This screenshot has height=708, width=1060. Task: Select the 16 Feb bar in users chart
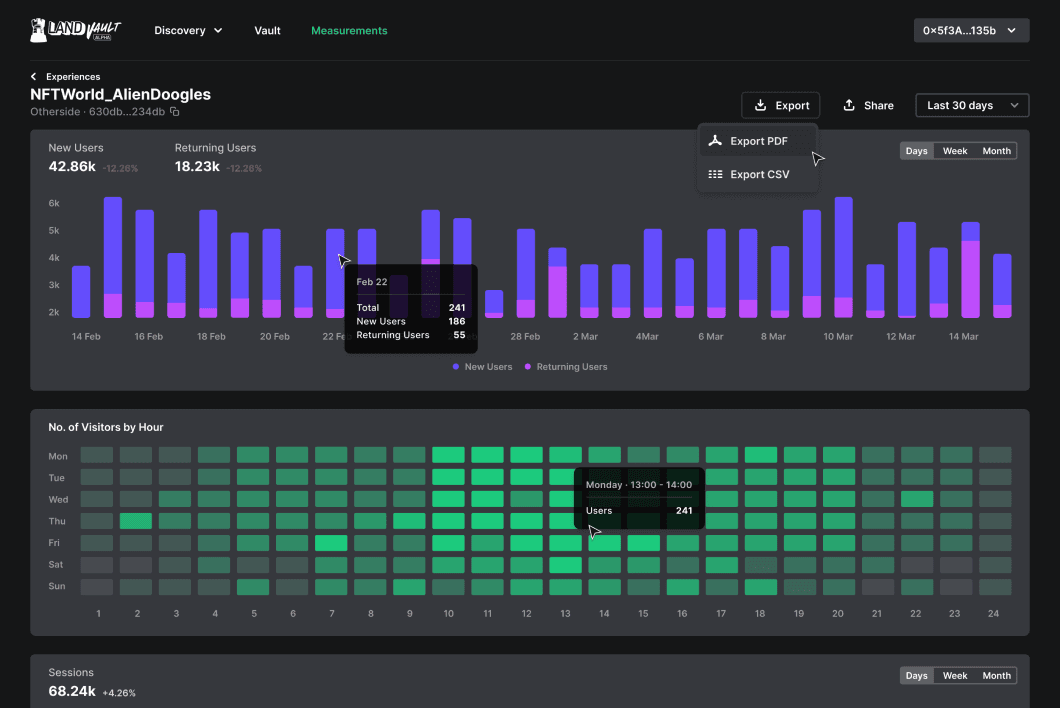(x=145, y=264)
